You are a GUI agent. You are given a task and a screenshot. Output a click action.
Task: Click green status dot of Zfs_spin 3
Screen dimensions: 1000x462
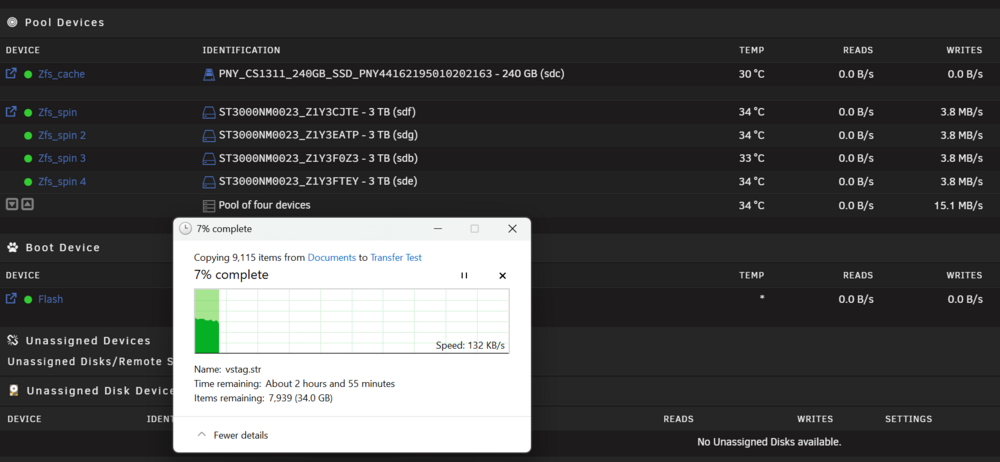28,159
